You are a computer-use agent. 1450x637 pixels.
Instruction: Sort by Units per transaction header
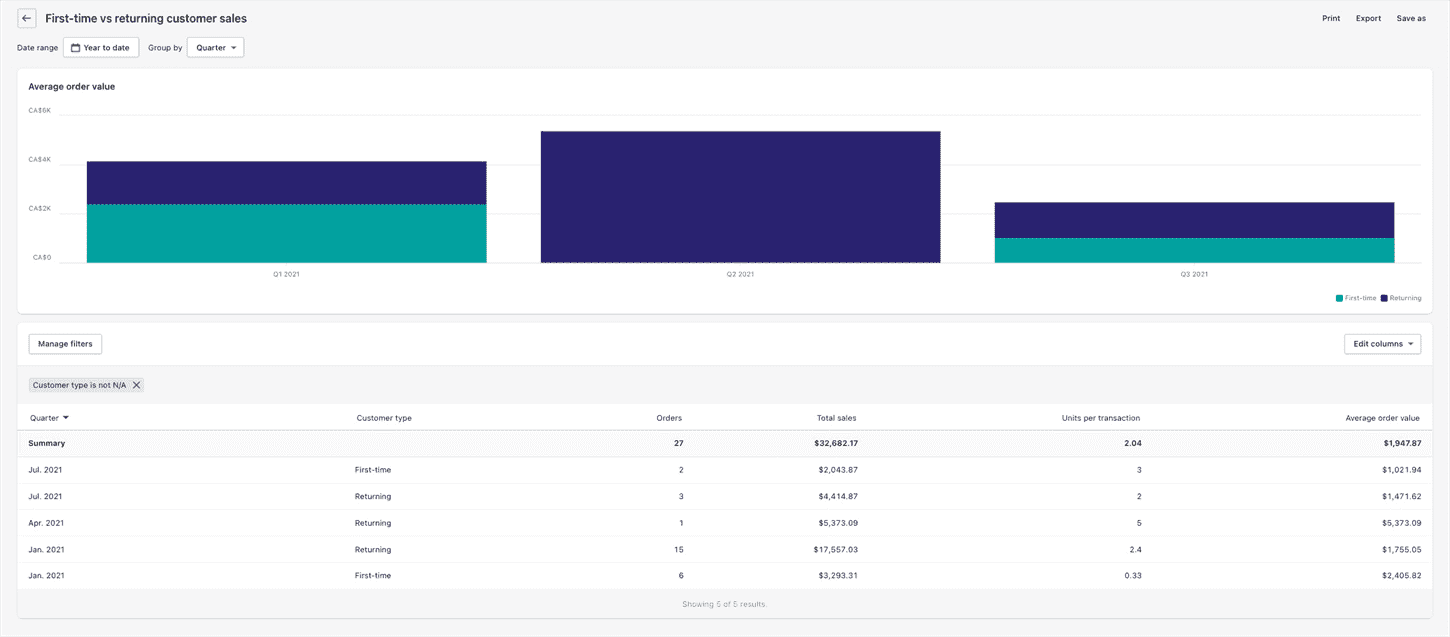pyautogui.click(x=1100, y=418)
